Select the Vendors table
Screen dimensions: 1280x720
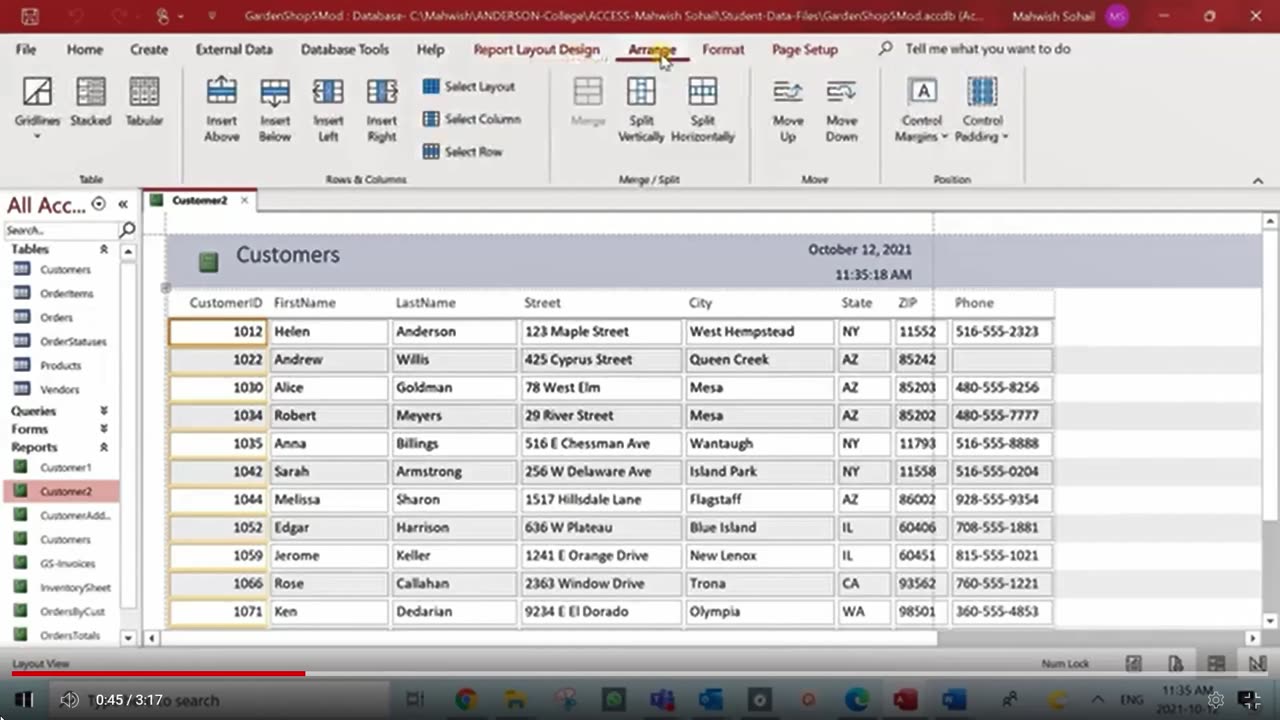pos(62,390)
